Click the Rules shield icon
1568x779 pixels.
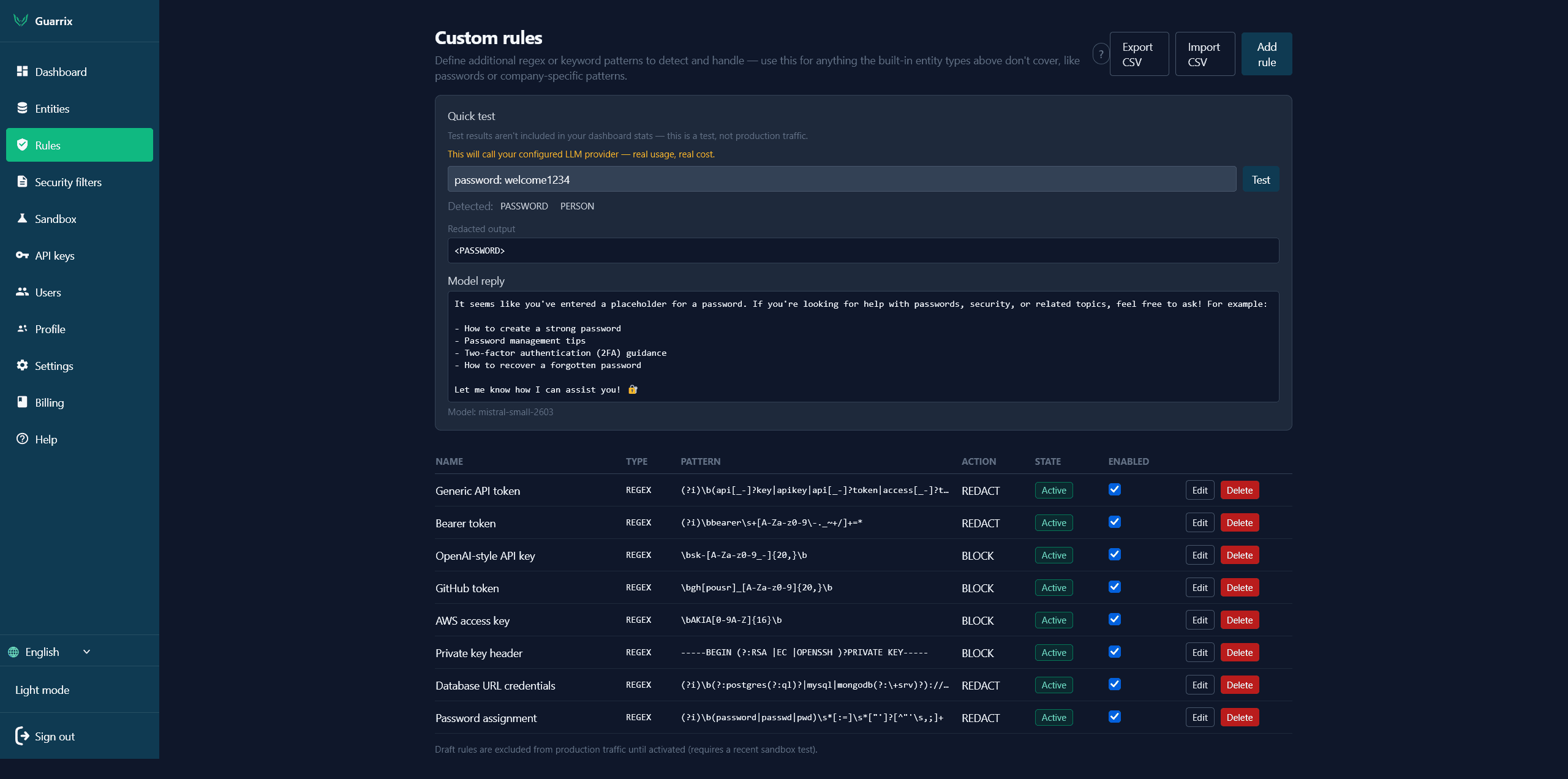[x=22, y=145]
